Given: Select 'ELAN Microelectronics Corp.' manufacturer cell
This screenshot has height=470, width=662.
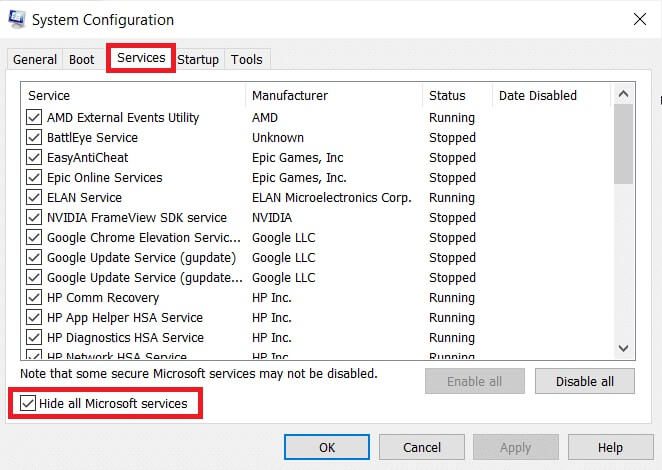Looking at the screenshot, I should [332, 198].
